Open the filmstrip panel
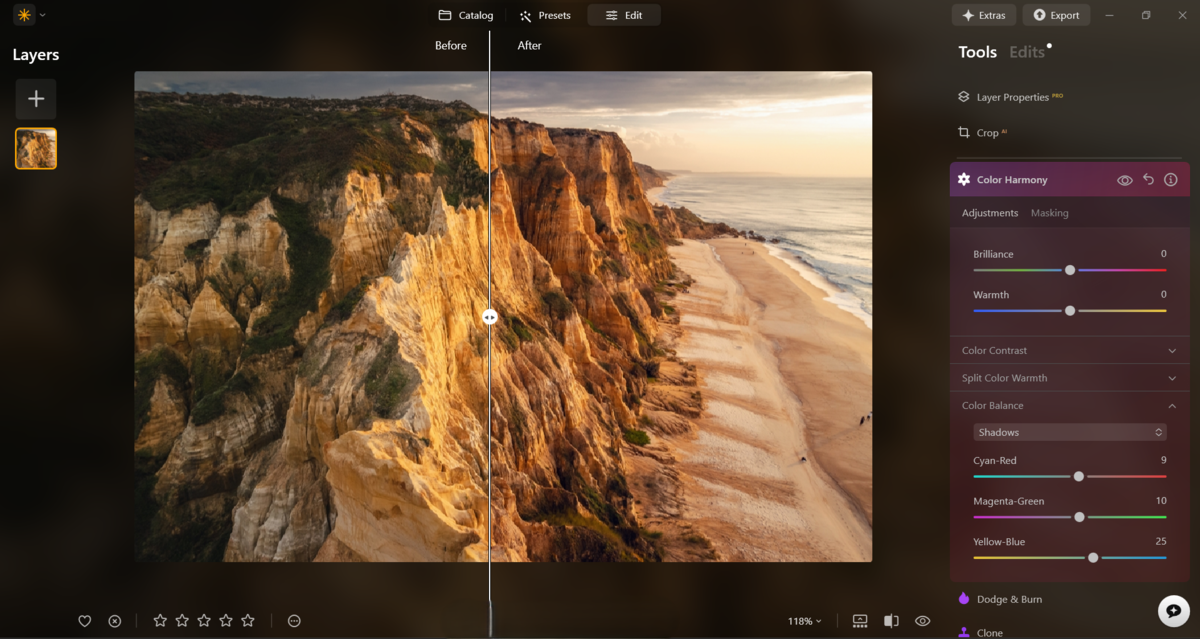This screenshot has height=639, width=1200. pyautogui.click(x=860, y=621)
